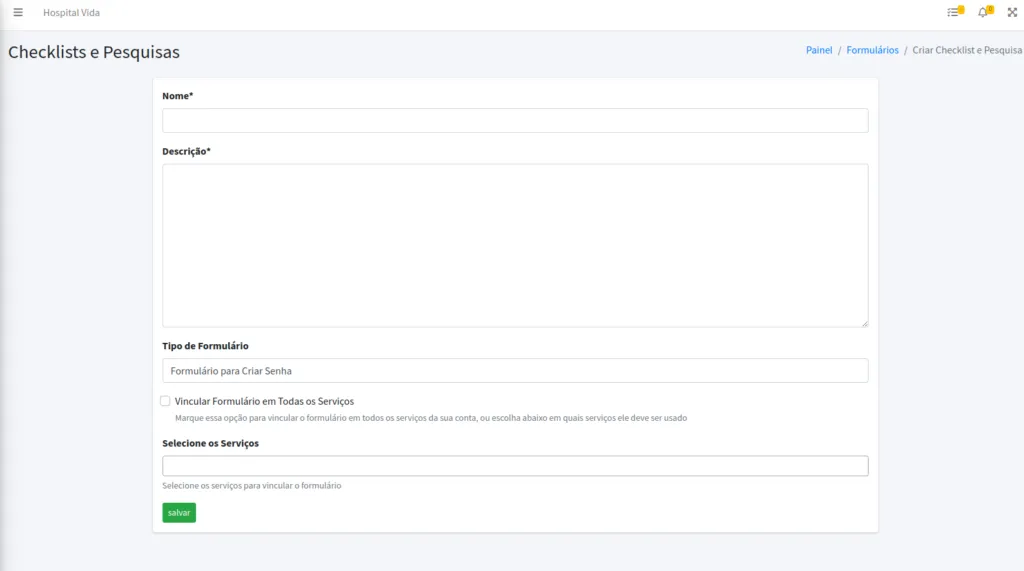Click the Hospital Vida header link
Screen dimensions: 1024x571
click(x=71, y=13)
